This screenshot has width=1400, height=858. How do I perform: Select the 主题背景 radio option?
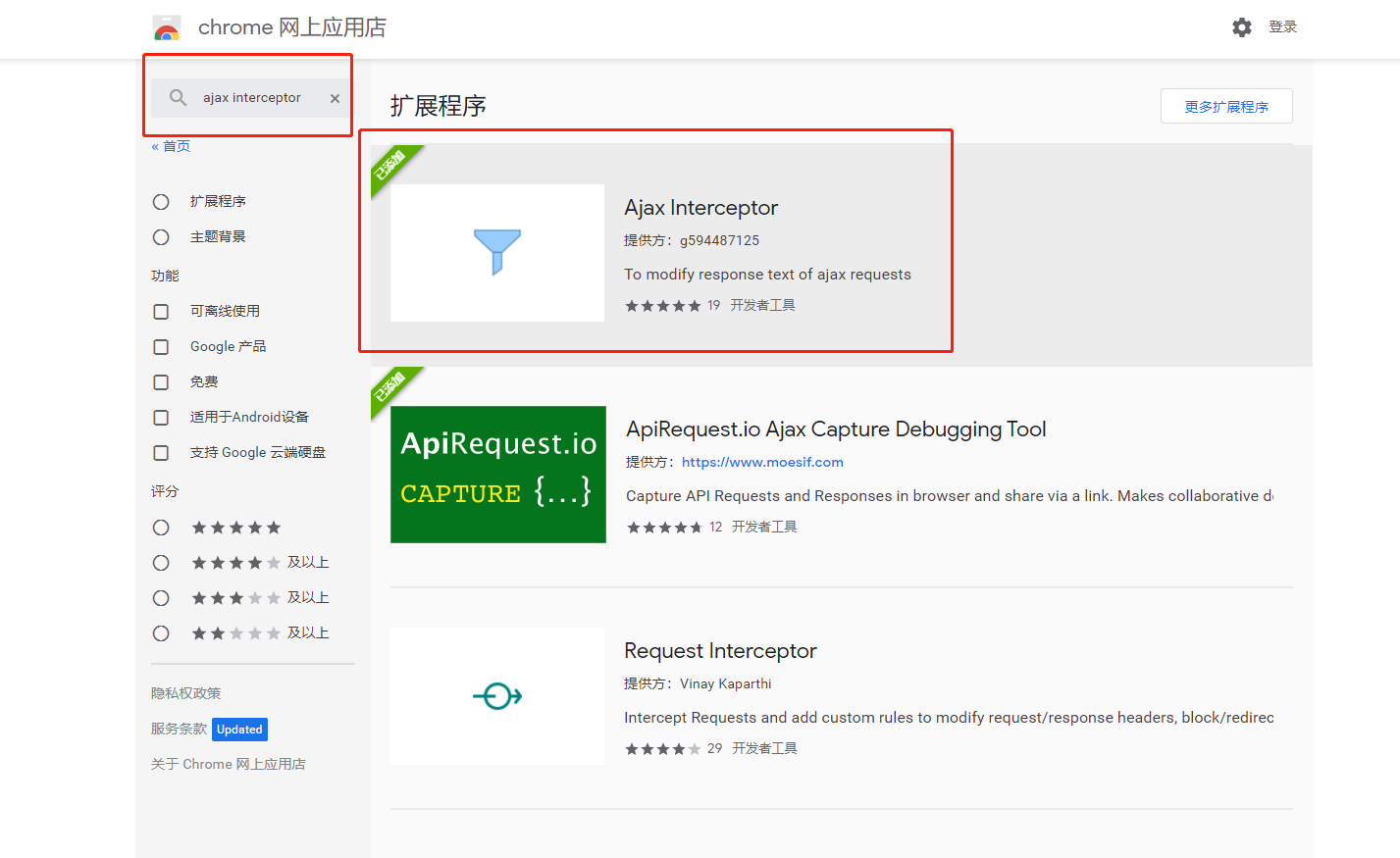[161, 236]
